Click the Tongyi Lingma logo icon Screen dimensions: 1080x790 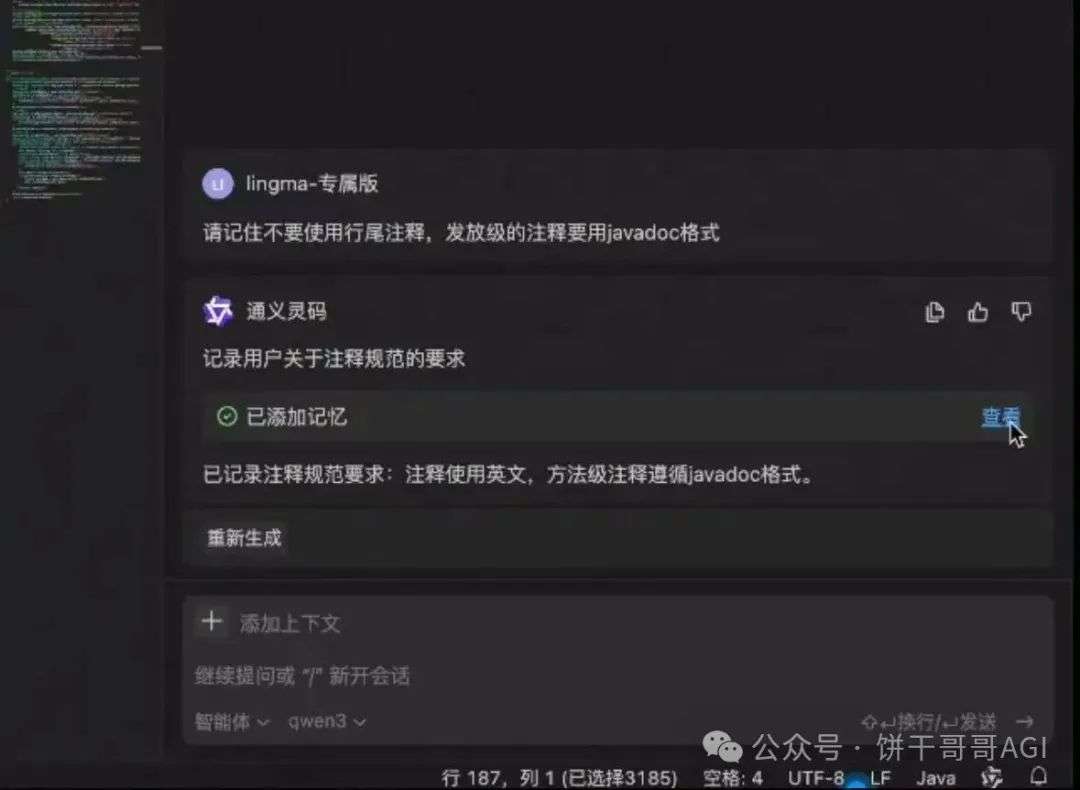[x=218, y=311]
